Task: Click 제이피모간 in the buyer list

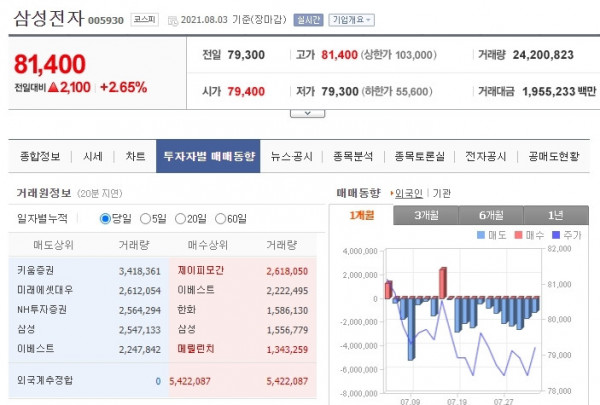Action: click(x=201, y=271)
